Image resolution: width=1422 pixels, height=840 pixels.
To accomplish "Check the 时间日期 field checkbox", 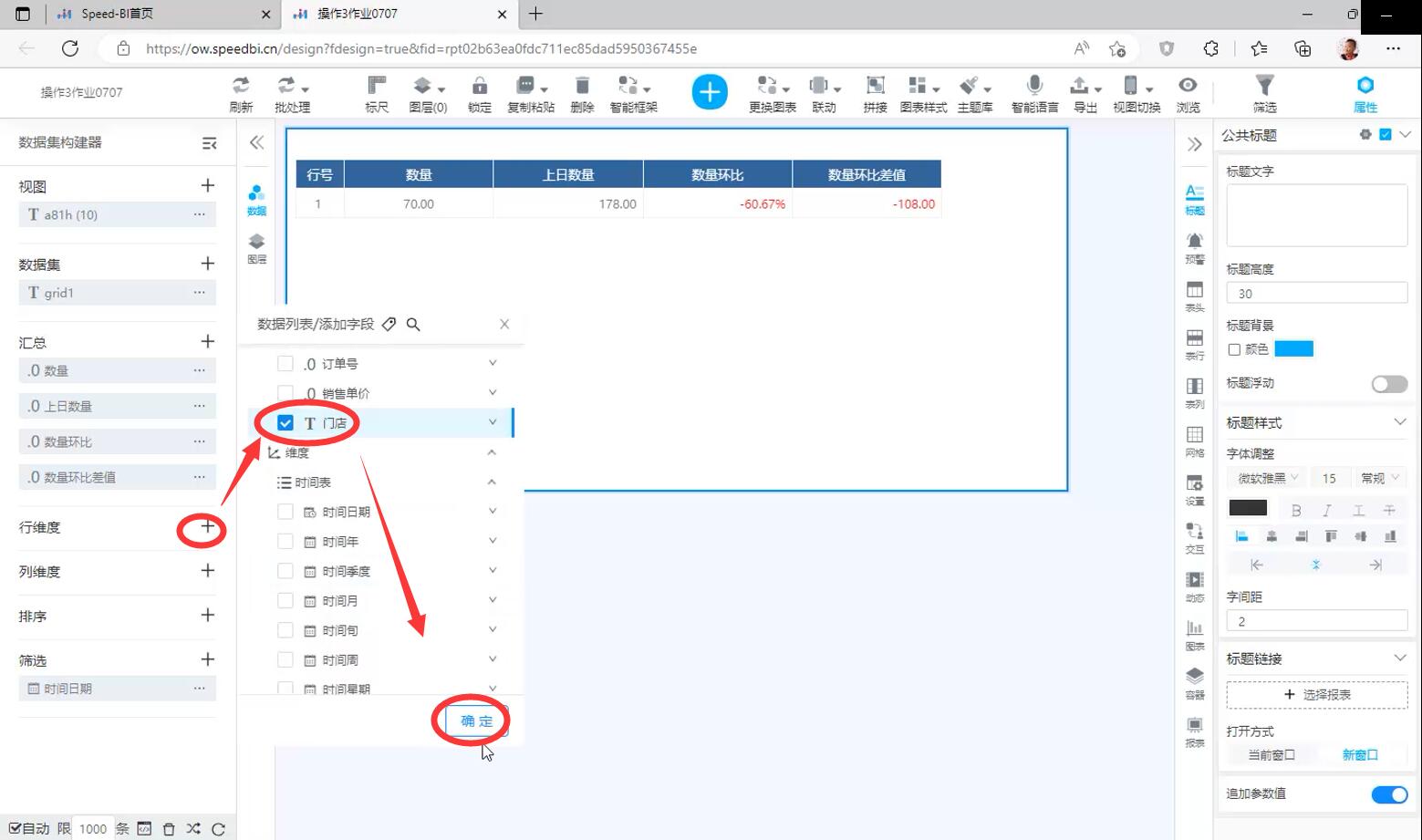I will (285, 513).
